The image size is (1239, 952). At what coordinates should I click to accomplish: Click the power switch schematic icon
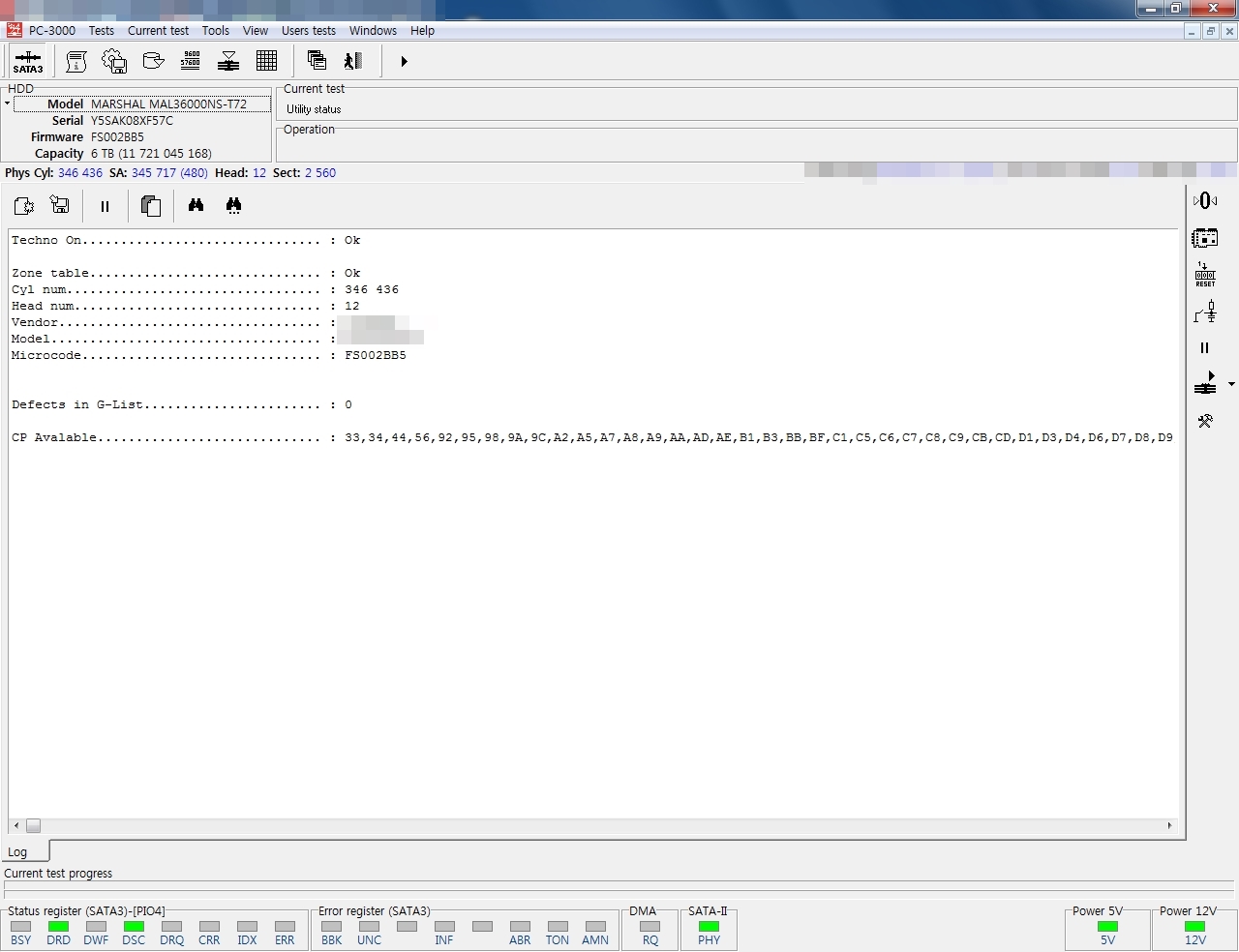click(1205, 312)
